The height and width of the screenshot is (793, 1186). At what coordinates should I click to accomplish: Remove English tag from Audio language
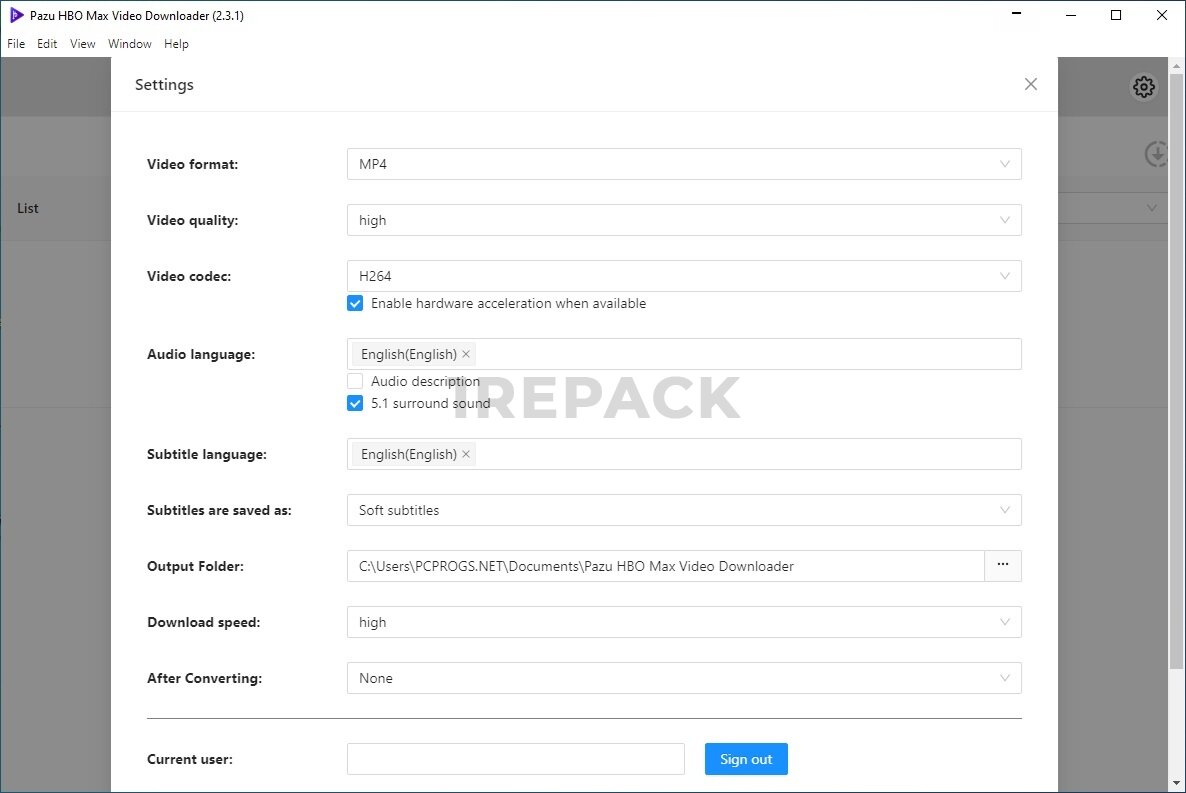(466, 354)
